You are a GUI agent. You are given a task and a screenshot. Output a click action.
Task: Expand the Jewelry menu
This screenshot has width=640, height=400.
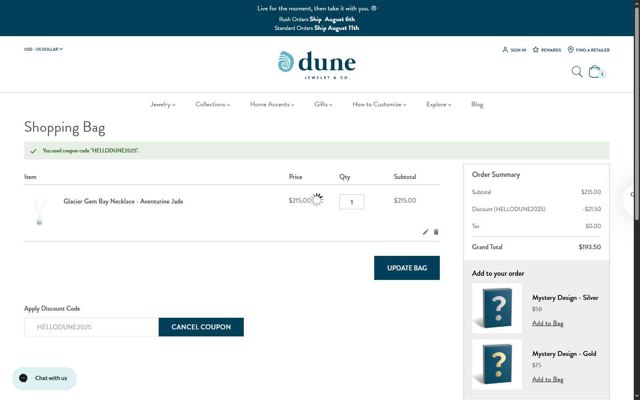point(162,104)
